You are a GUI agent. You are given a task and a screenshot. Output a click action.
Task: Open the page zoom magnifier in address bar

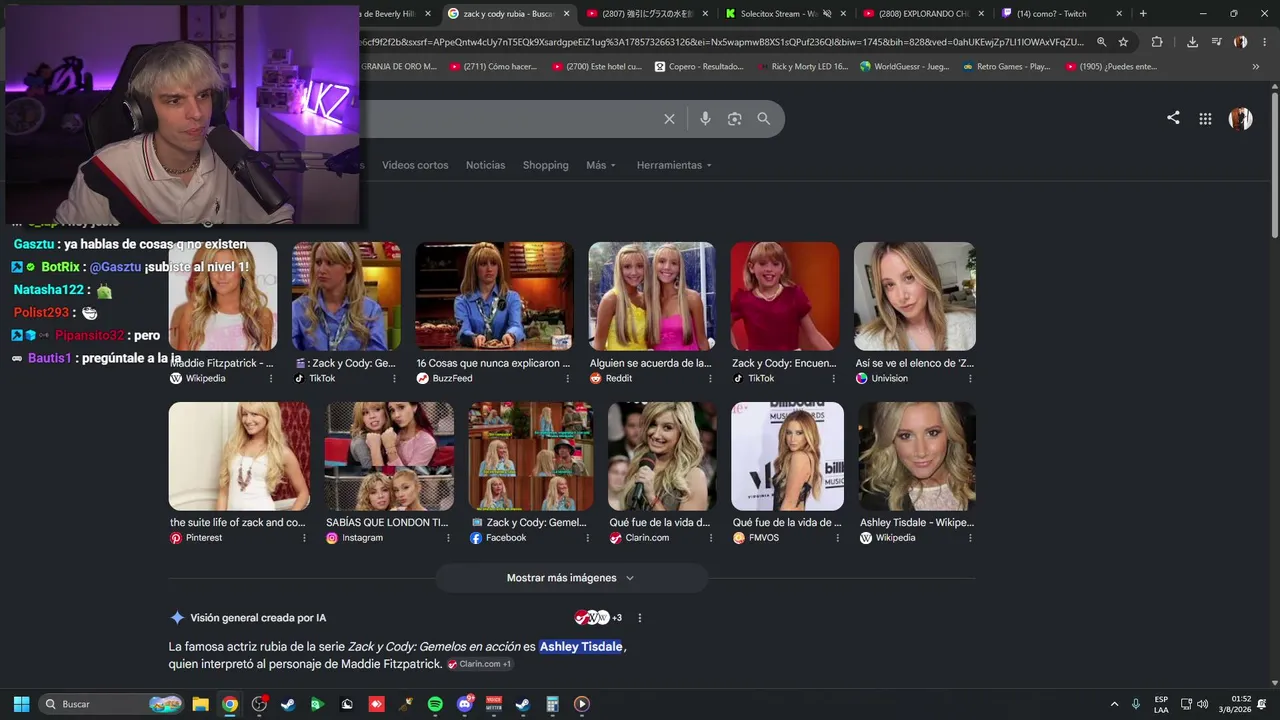pos(1101,42)
